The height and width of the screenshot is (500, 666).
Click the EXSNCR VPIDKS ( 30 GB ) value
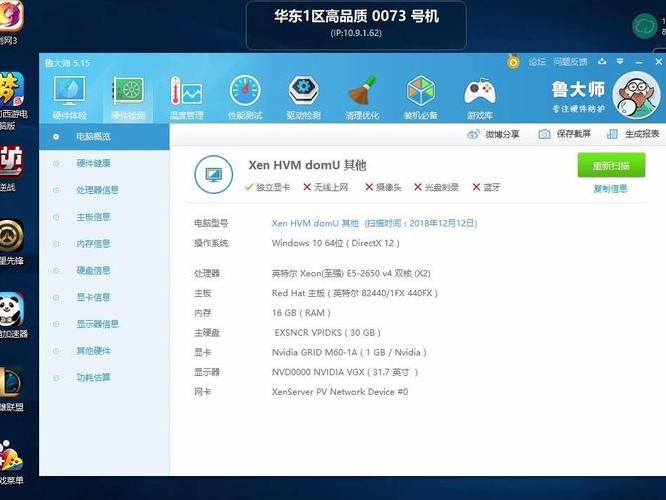327,333
